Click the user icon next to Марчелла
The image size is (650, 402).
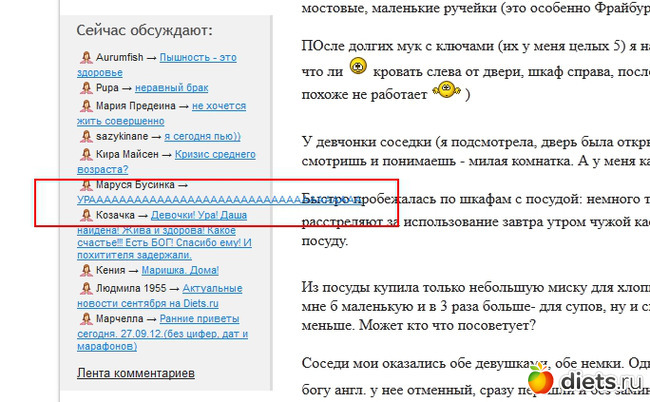coord(85,318)
